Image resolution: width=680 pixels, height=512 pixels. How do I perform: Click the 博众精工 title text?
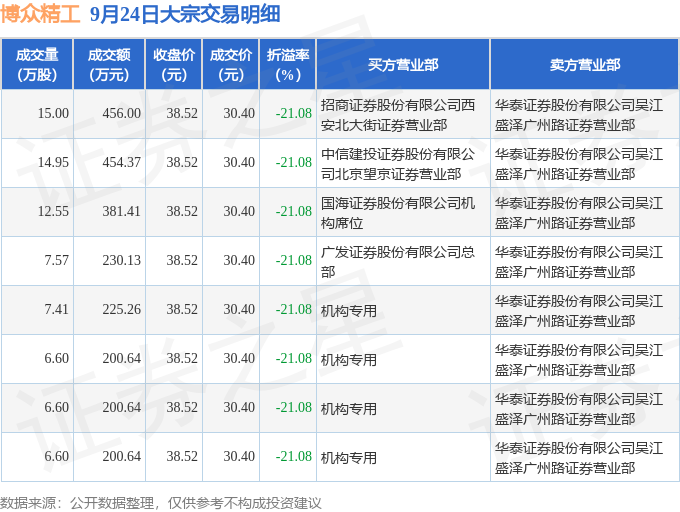(40, 14)
